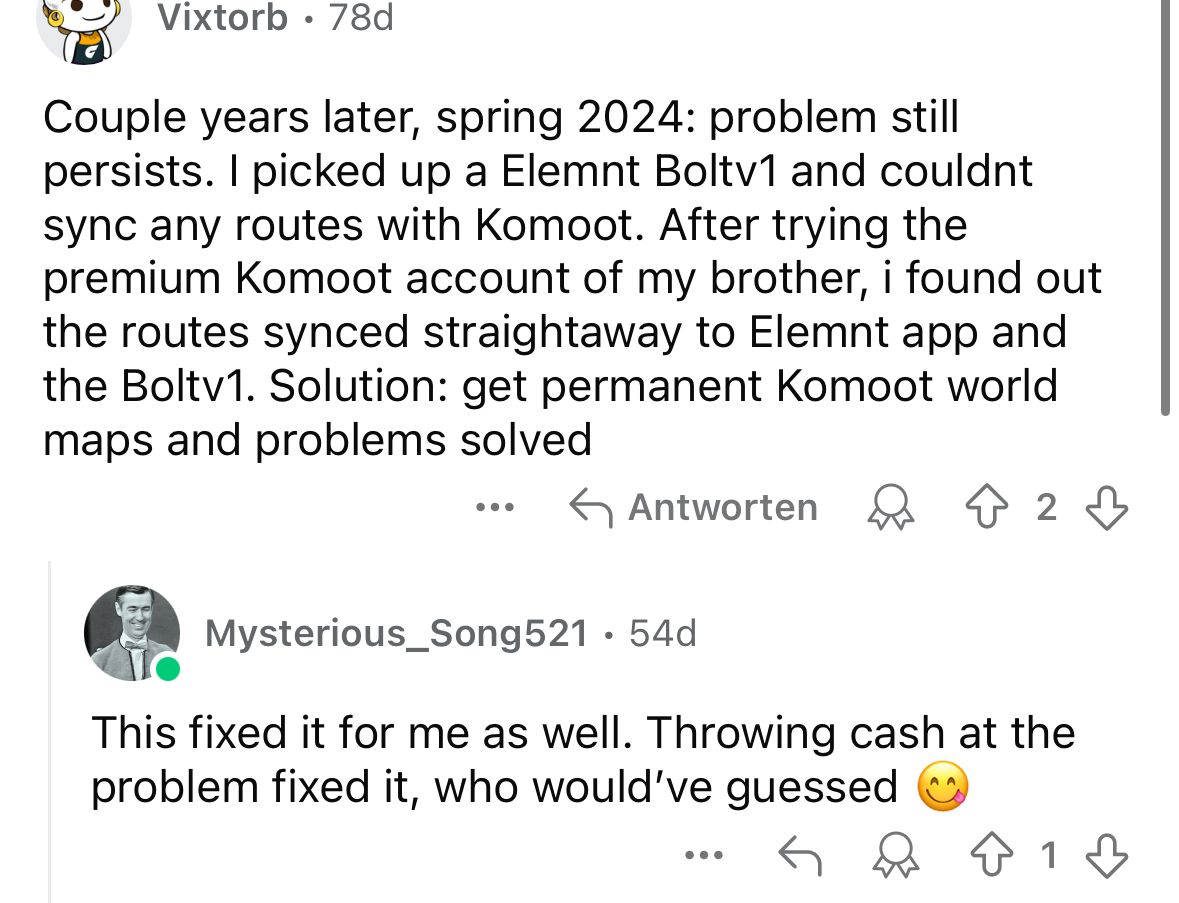This screenshot has width=1179, height=903.
Task: Open Vixtorb's profile via username
Action: click(x=222, y=17)
